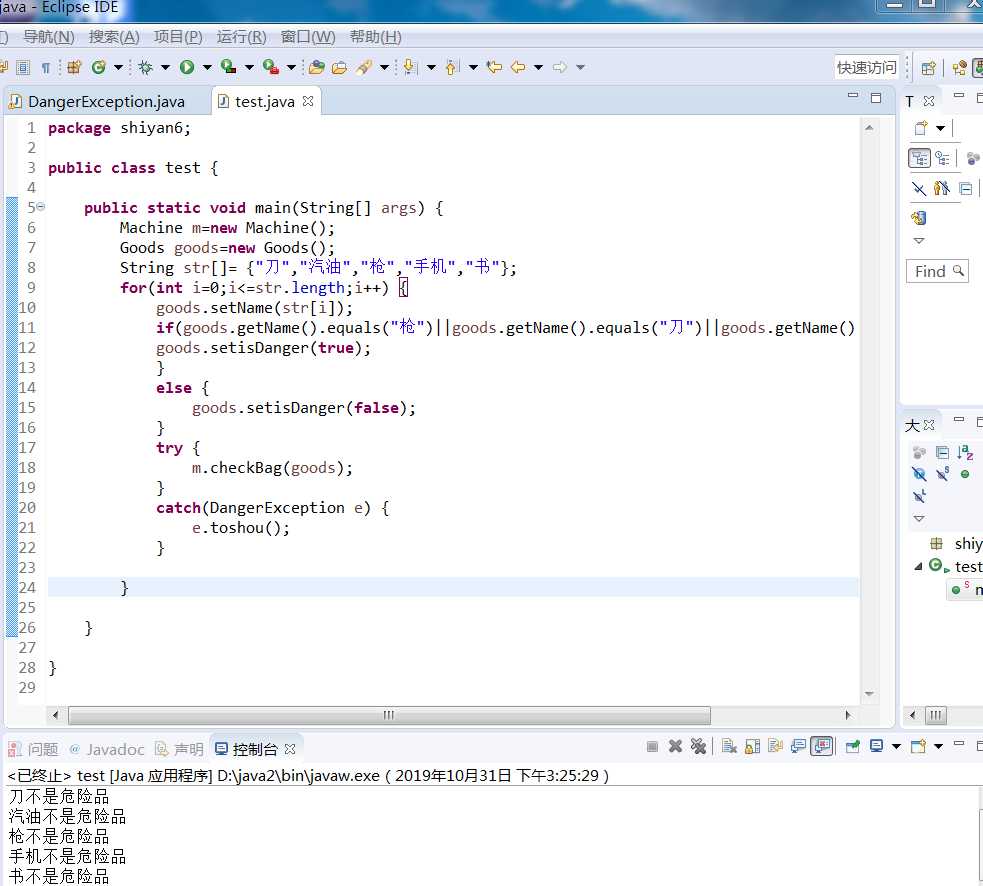983x886 pixels.
Task: Sort outline members alphabetically
Action: [x=965, y=452]
